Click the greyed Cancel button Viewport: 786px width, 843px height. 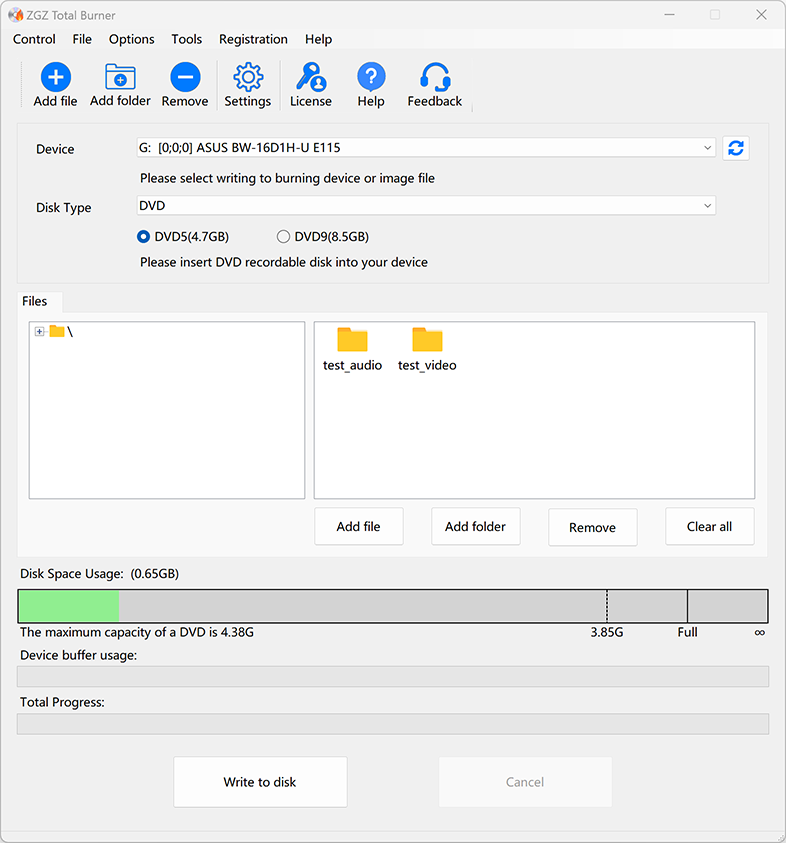[525, 782]
